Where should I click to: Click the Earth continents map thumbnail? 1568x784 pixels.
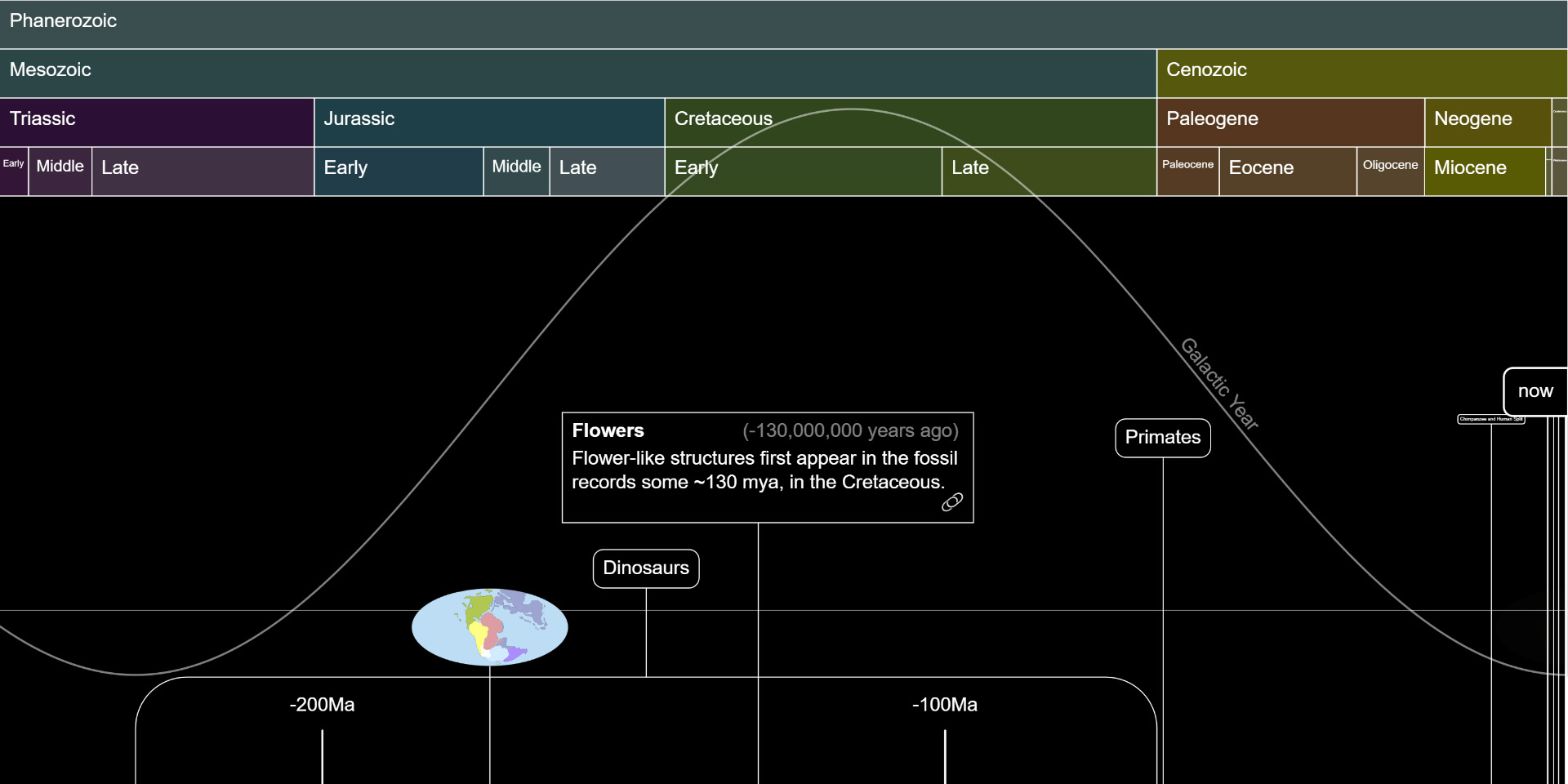coord(489,626)
